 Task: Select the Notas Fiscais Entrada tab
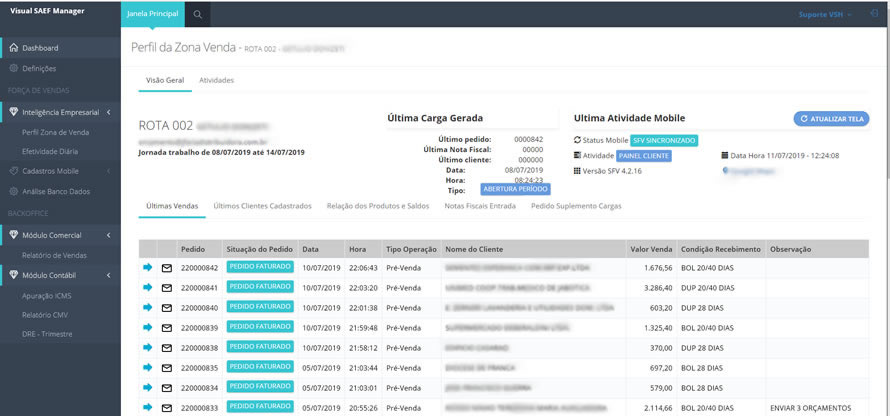tap(479, 206)
